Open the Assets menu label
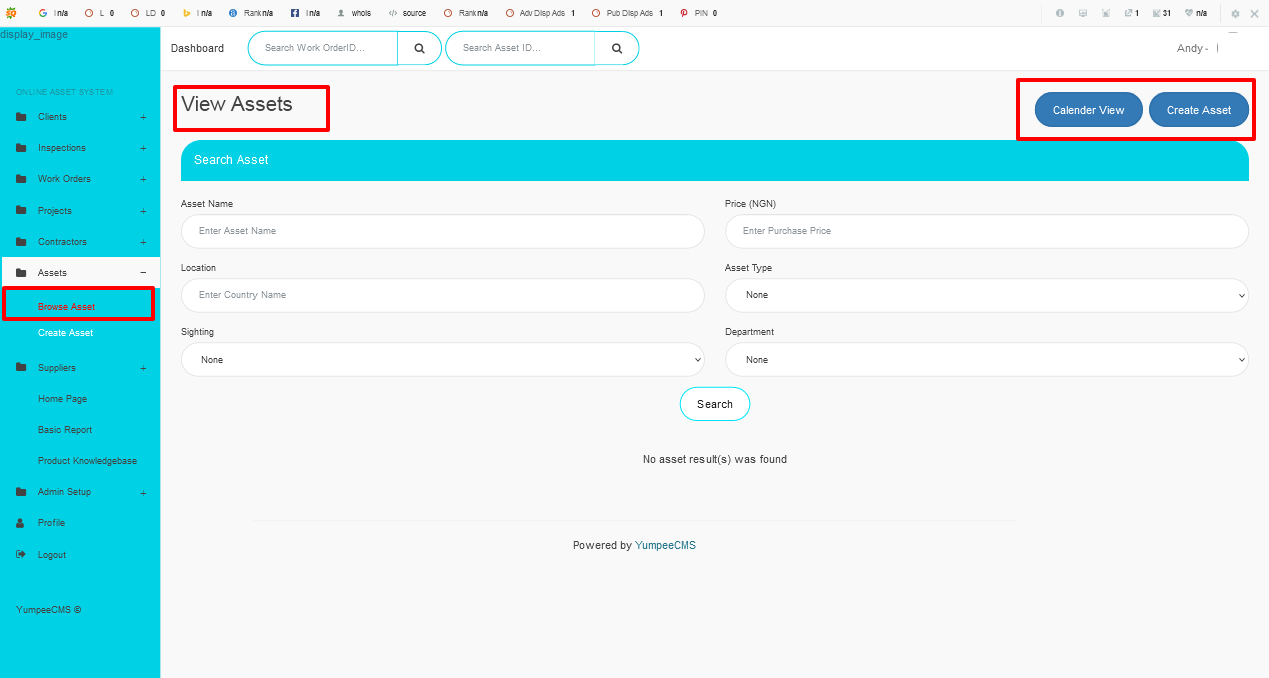This screenshot has width=1269, height=678. 52,273
